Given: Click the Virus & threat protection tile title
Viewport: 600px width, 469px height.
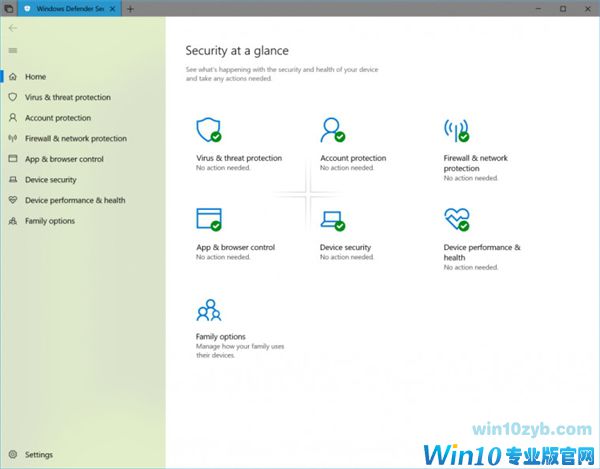Looking at the screenshot, I should point(239,158).
